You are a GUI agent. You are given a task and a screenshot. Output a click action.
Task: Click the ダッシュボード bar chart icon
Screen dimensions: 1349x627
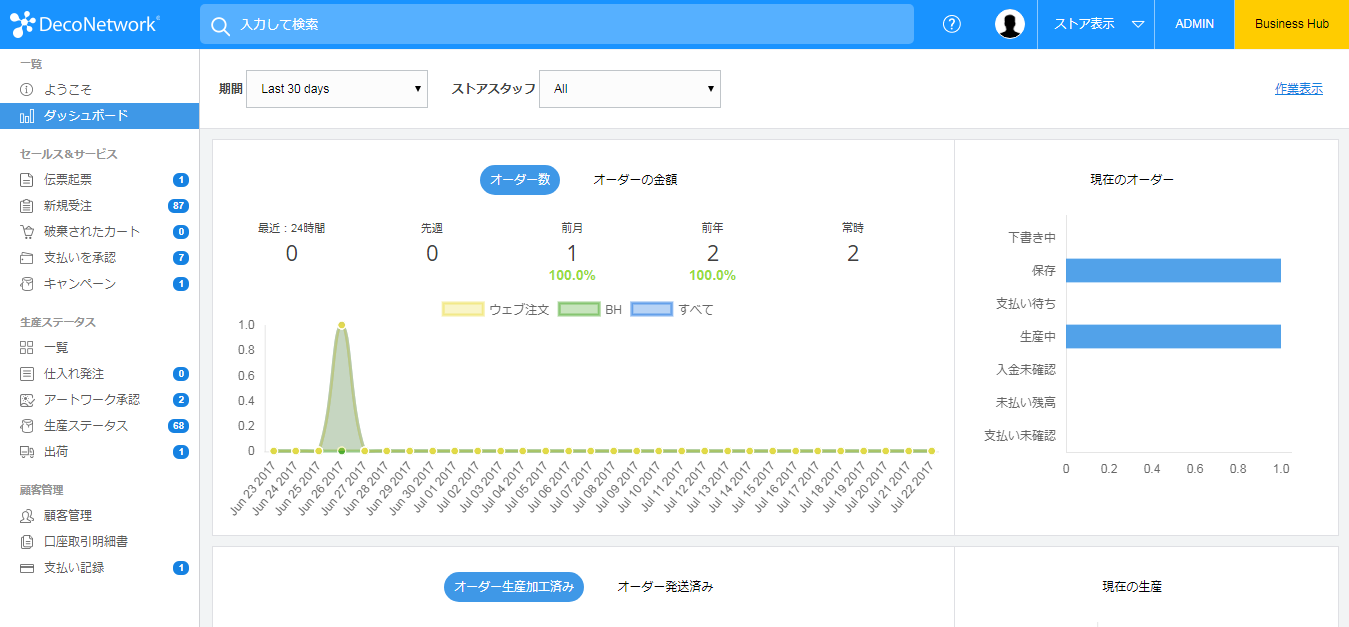coord(27,116)
